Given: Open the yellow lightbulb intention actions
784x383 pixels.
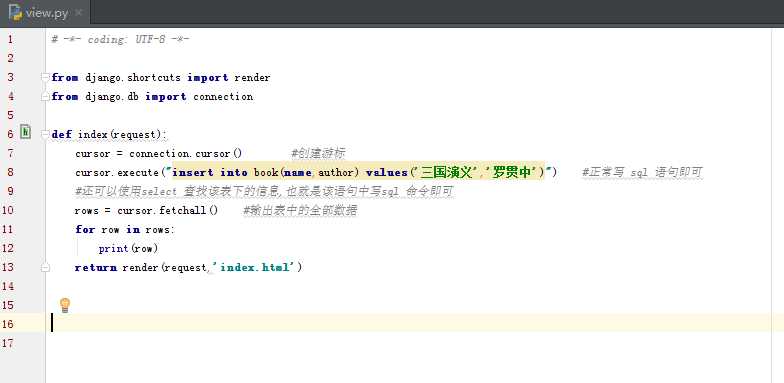Looking at the screenshot, I should pyautogui.click(x=64, y=305).
